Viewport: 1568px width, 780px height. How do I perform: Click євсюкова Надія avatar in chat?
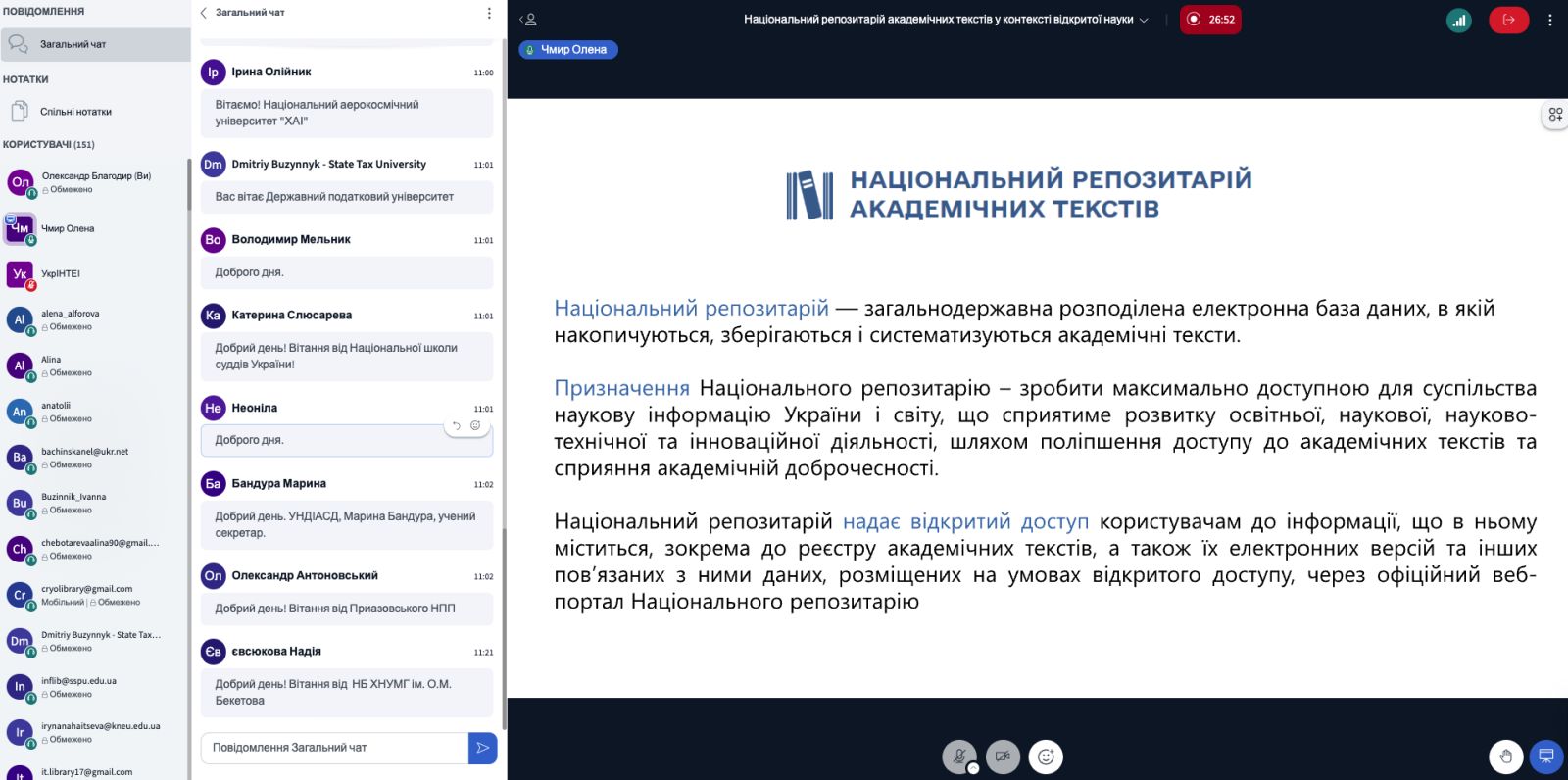click(213, 651)
